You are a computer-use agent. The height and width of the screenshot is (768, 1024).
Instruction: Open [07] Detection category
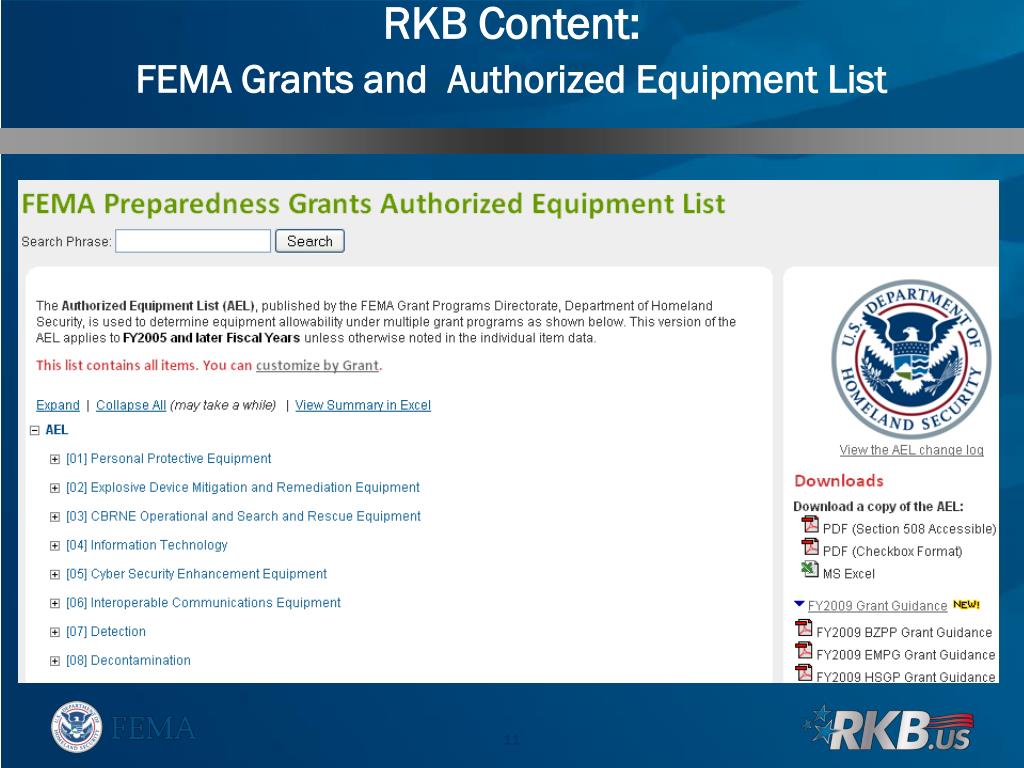coord(106,632)
